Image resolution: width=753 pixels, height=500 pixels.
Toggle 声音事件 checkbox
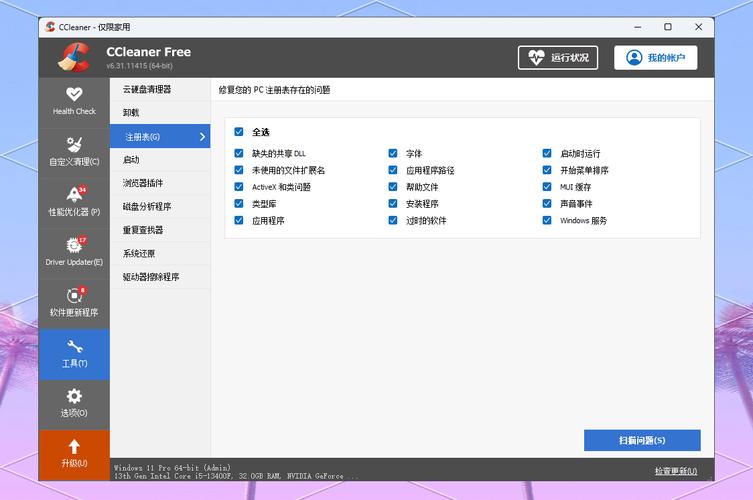547,204
